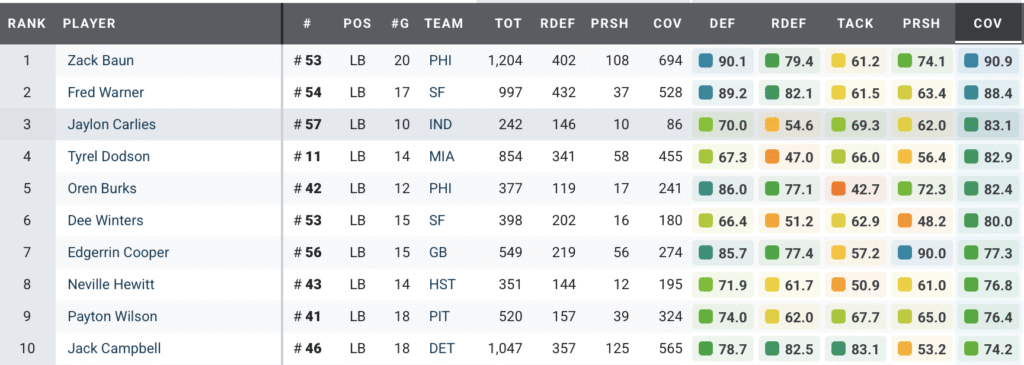
Task: Click Tyrel Dodson's orange RDEF 47.0 swatch
Action: pos(773,157)
